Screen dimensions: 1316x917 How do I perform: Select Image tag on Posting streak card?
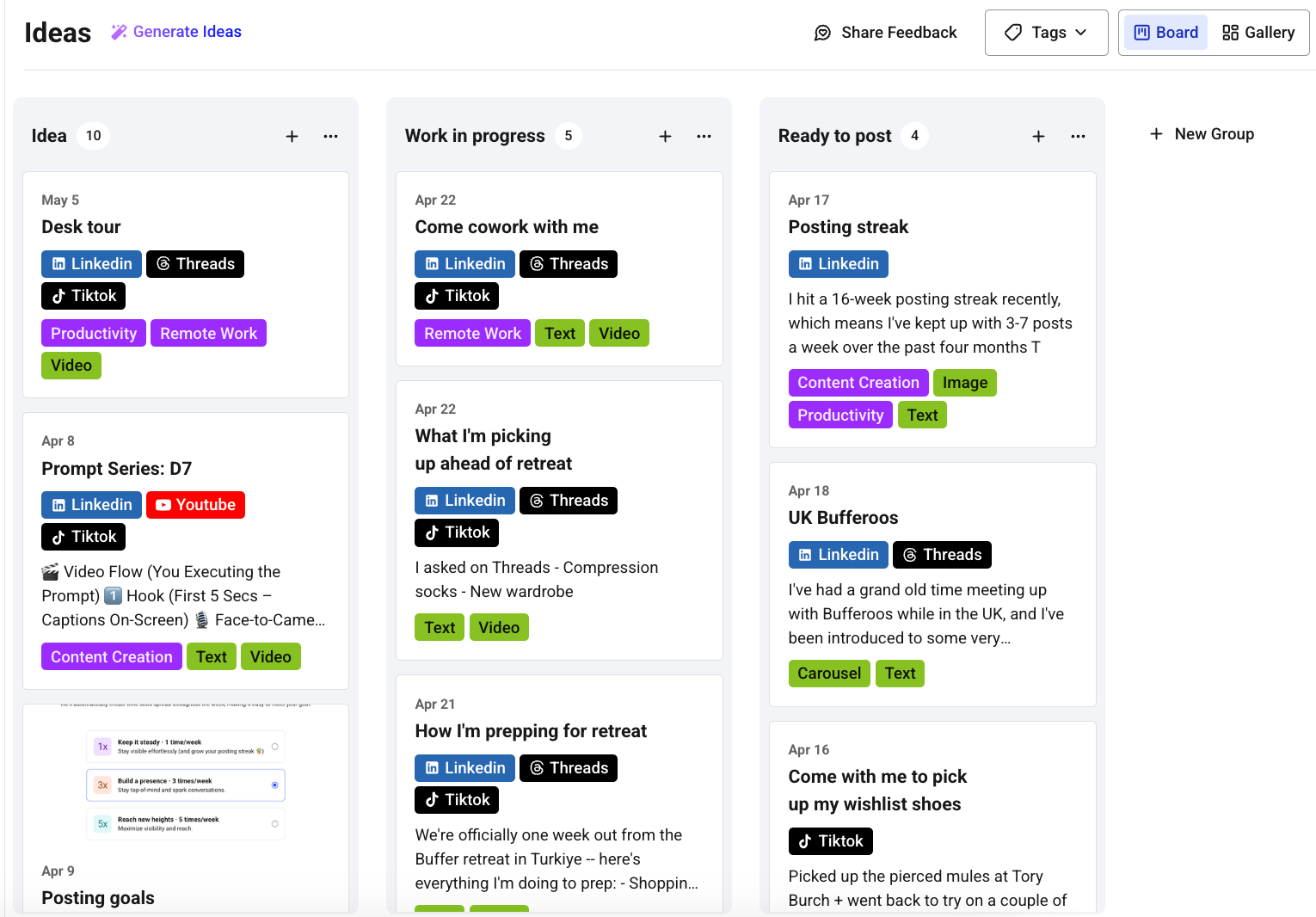(x=965, y=383)
